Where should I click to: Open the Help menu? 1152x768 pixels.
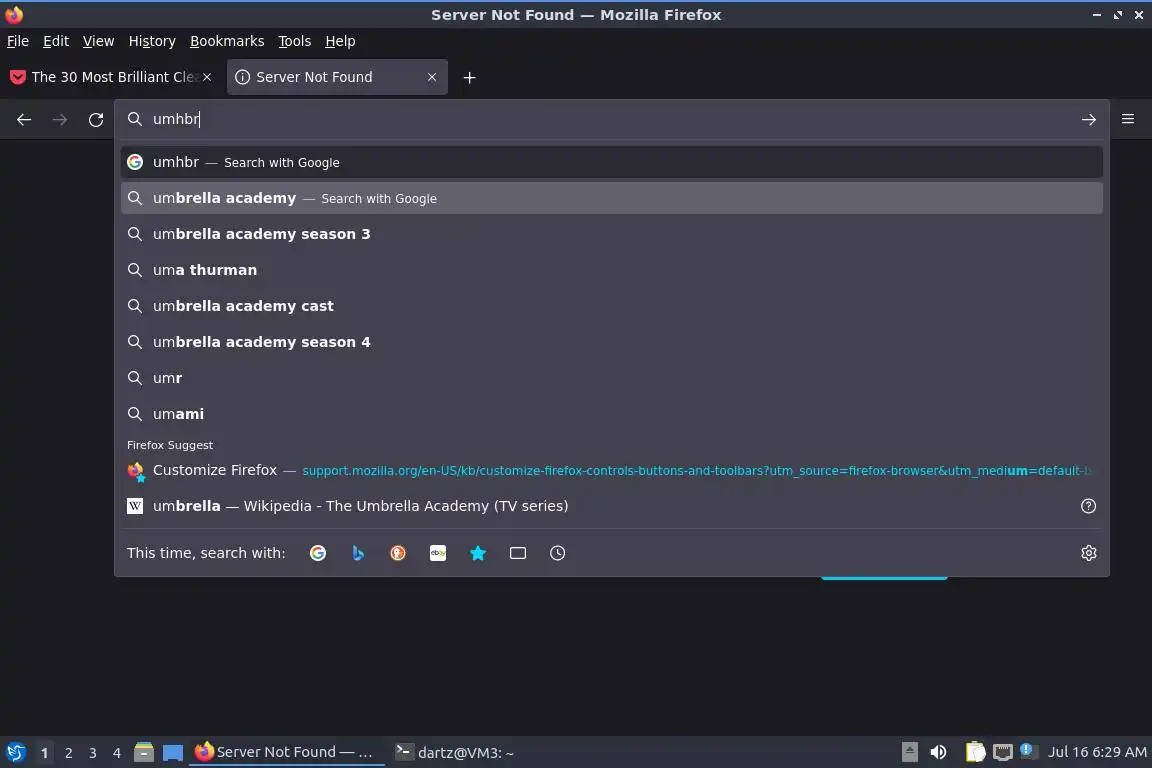[340, 41]
